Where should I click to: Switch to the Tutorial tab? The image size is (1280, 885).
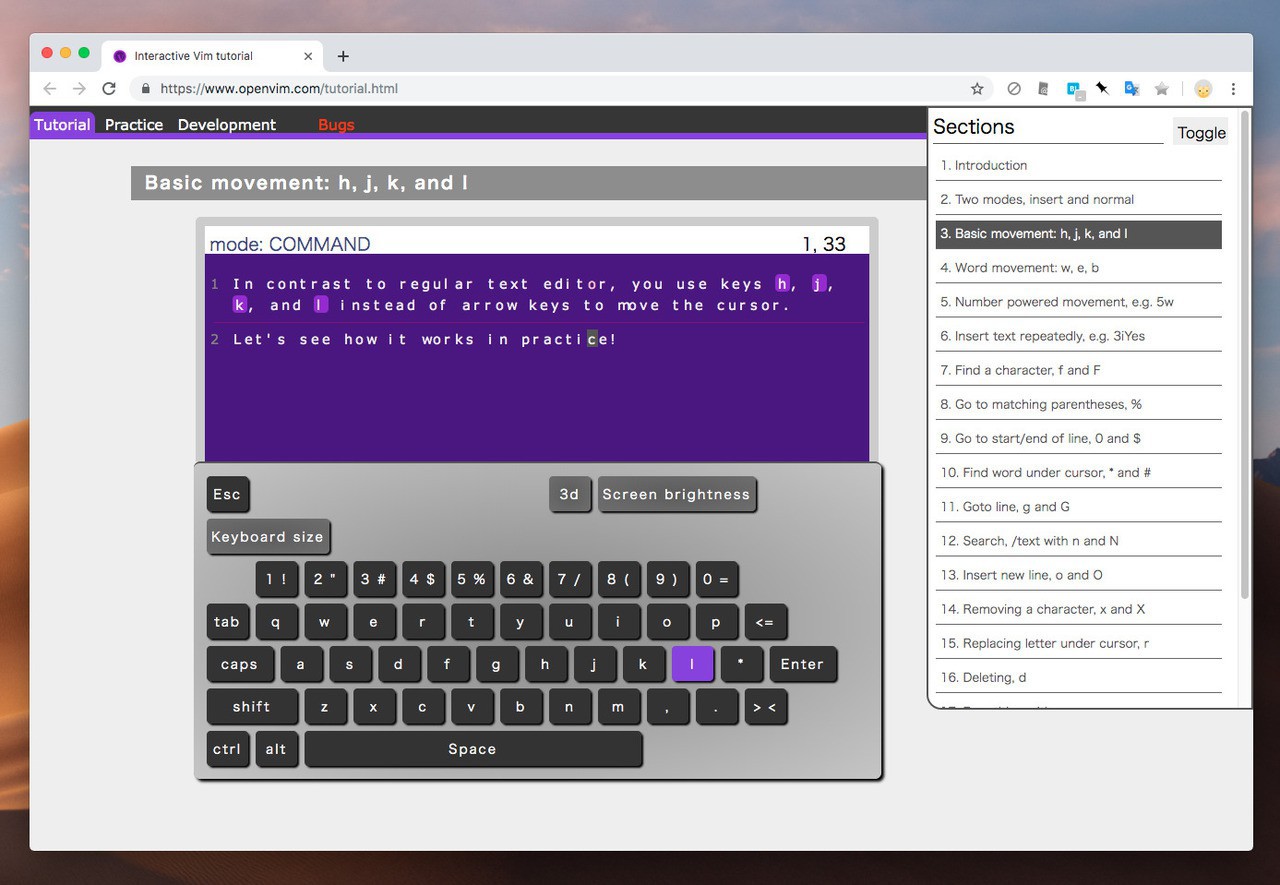(62, 124)
